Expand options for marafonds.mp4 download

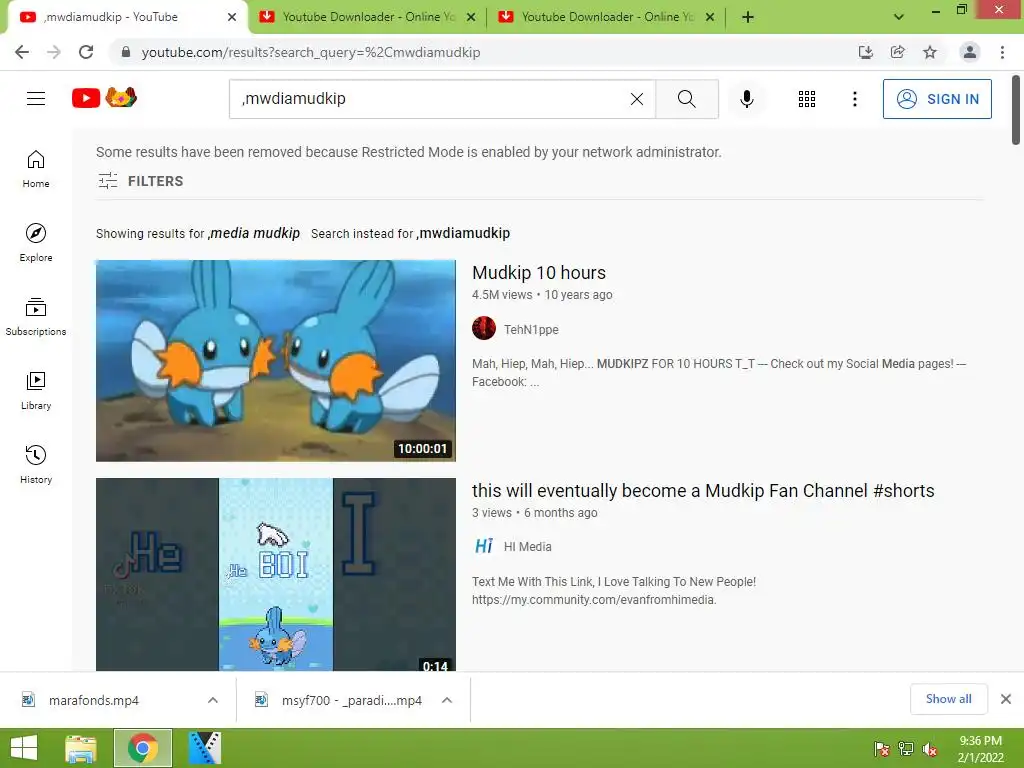(213, 700)
